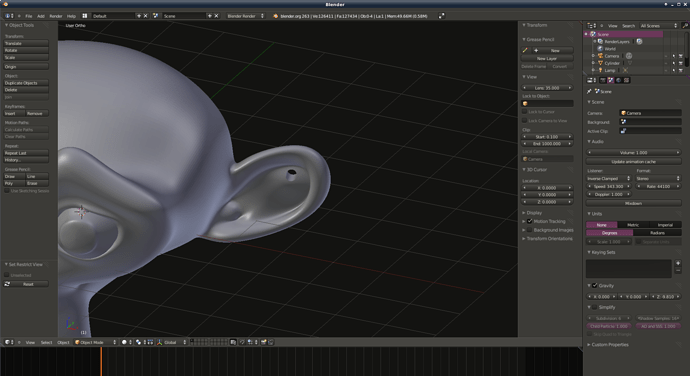Open the Blender Render engine dropdown

[246, 16]
